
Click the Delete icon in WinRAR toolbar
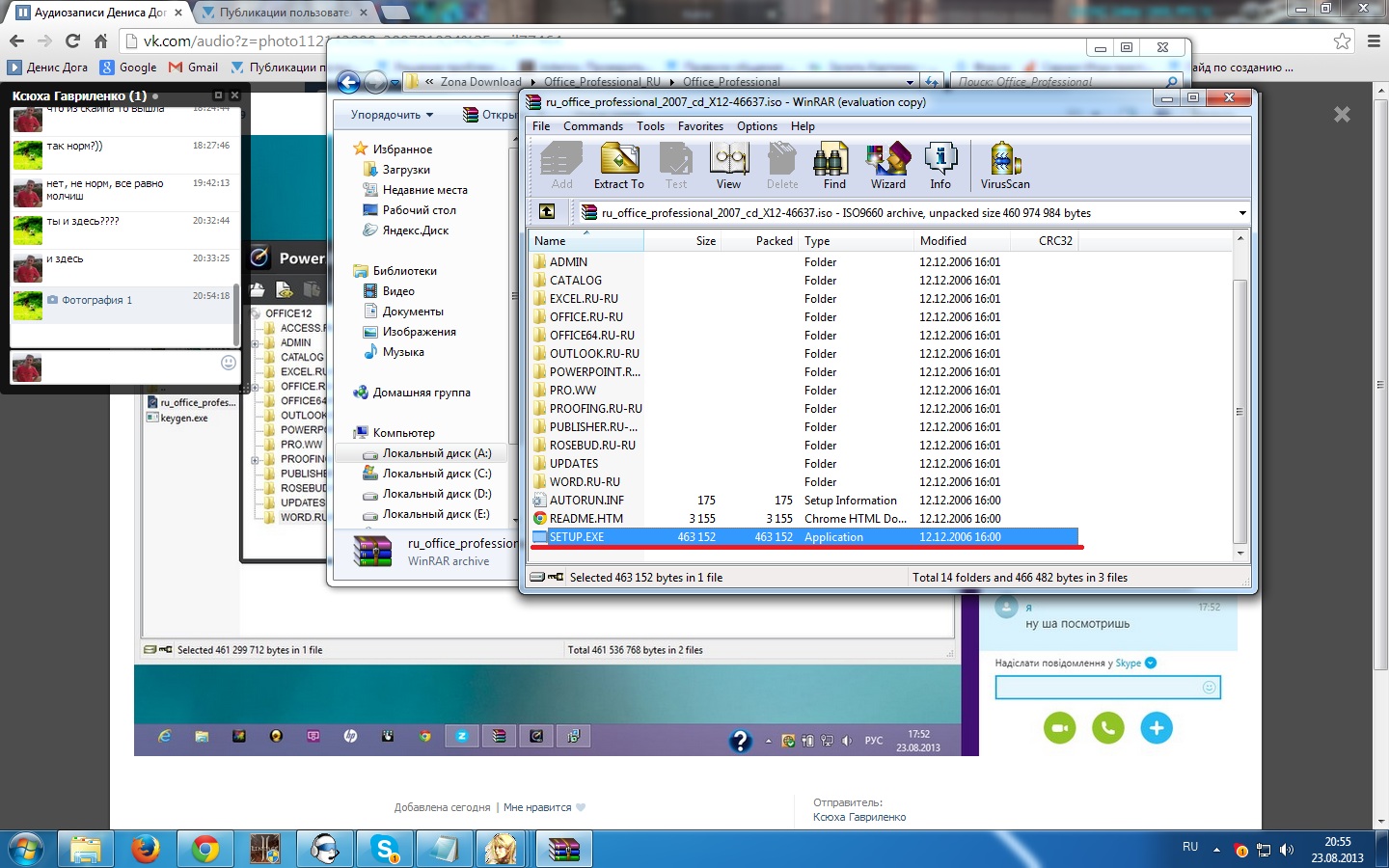click(782, 166)
